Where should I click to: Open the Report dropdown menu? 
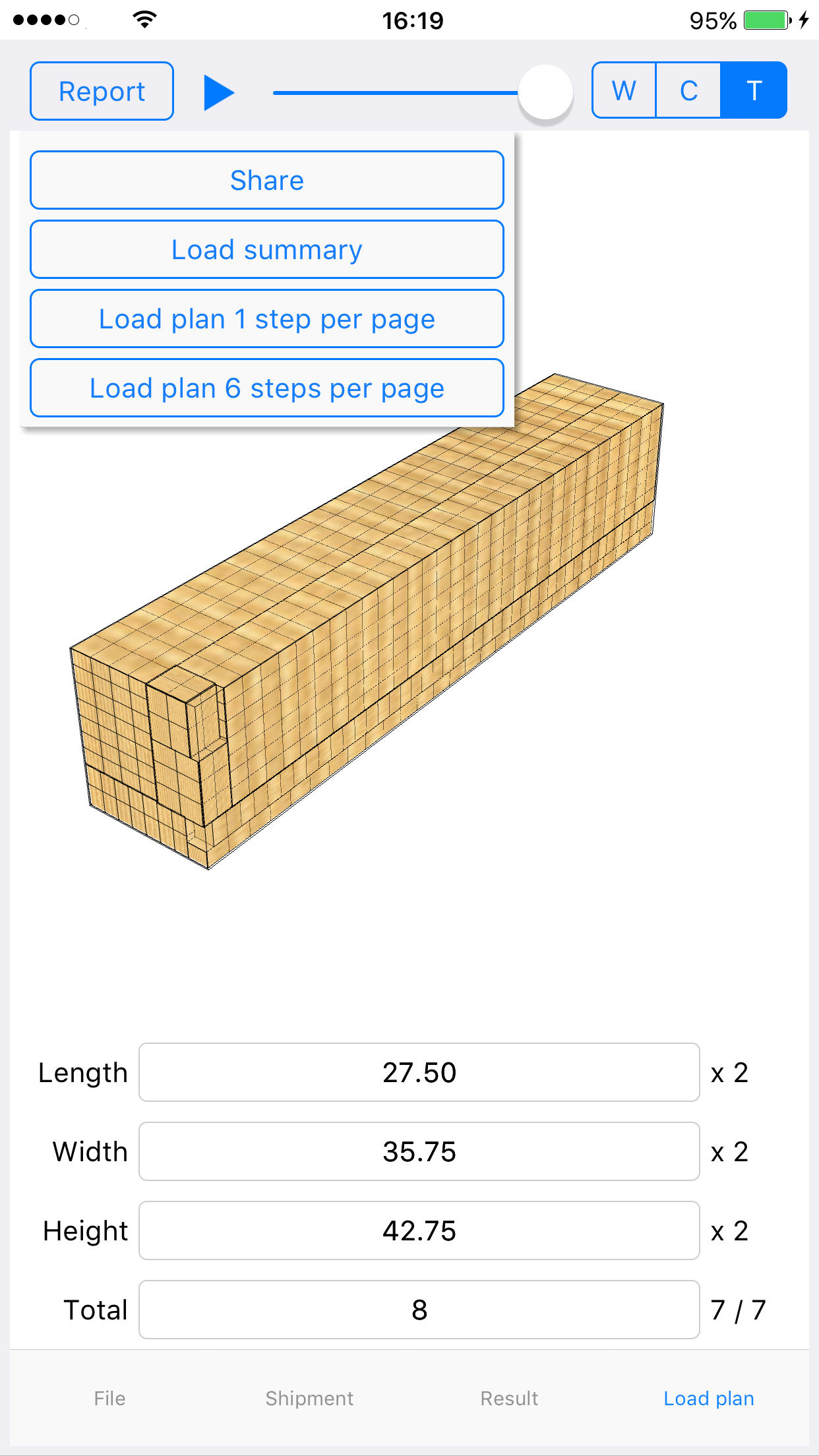pos(102,92)
